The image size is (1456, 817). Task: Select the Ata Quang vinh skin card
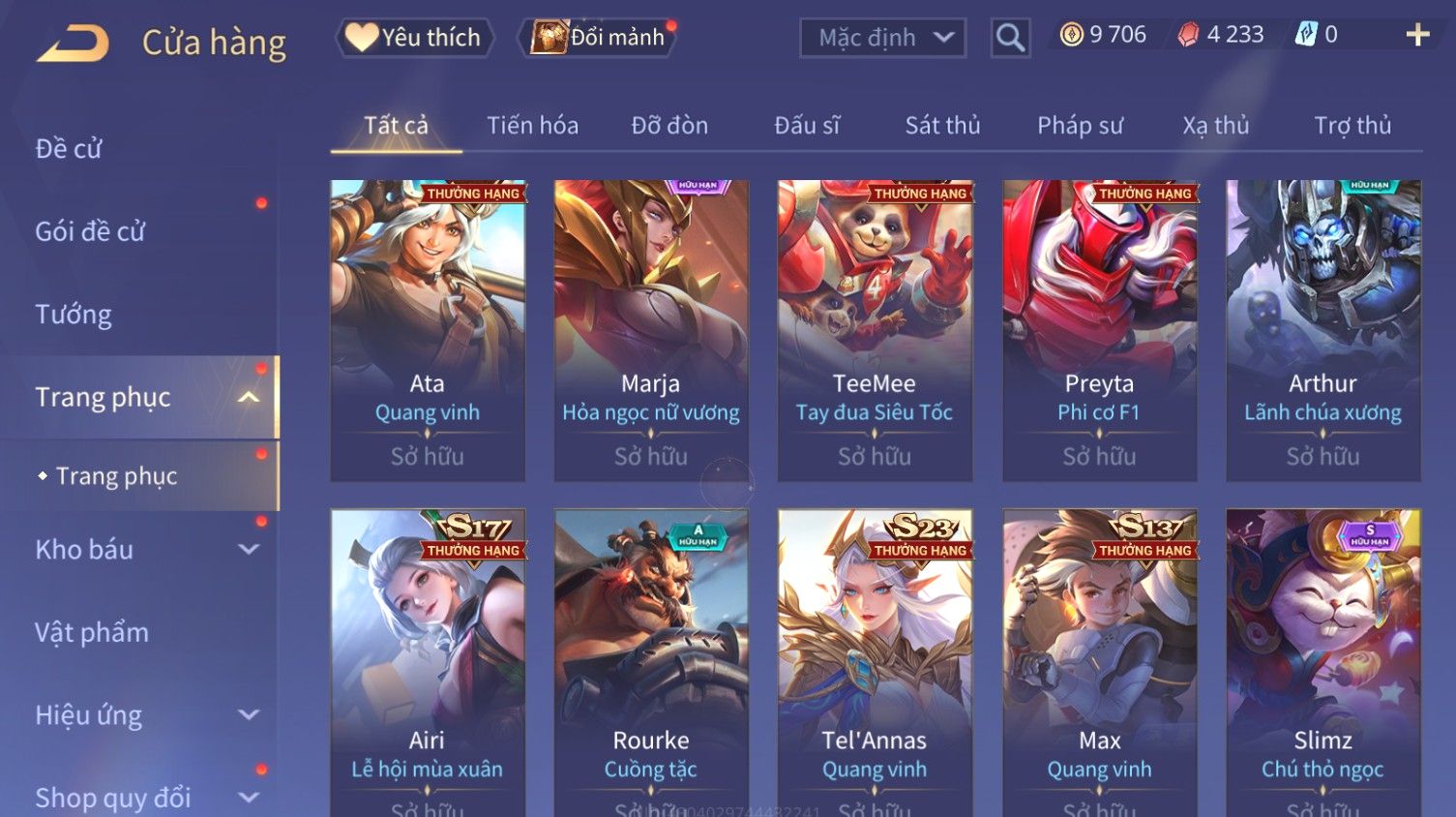(x=428, y=330)
